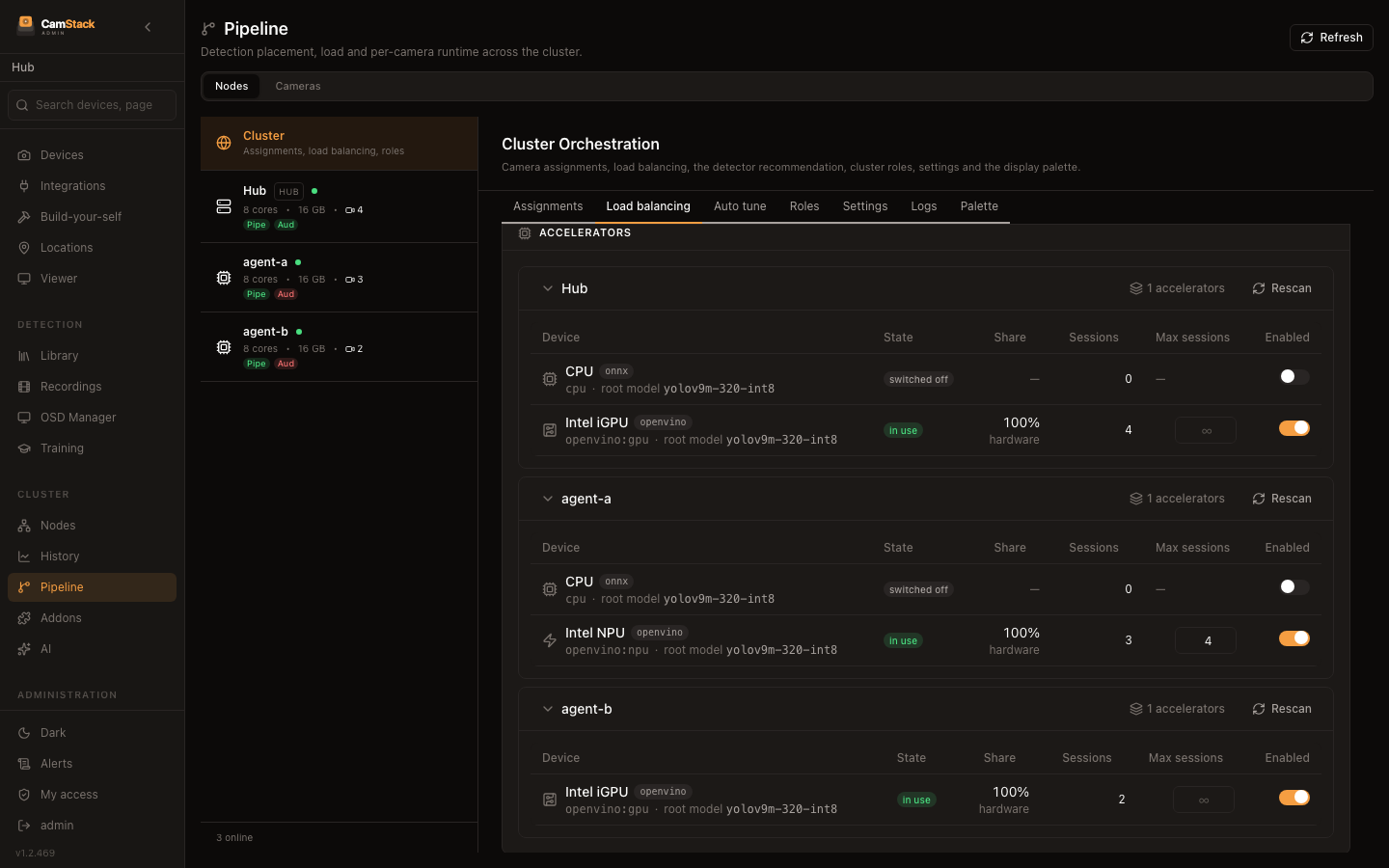Open Integrations via its plug icon
Image resolution: width=1389 pixels, height=868 pixels.
pos(24,186)
